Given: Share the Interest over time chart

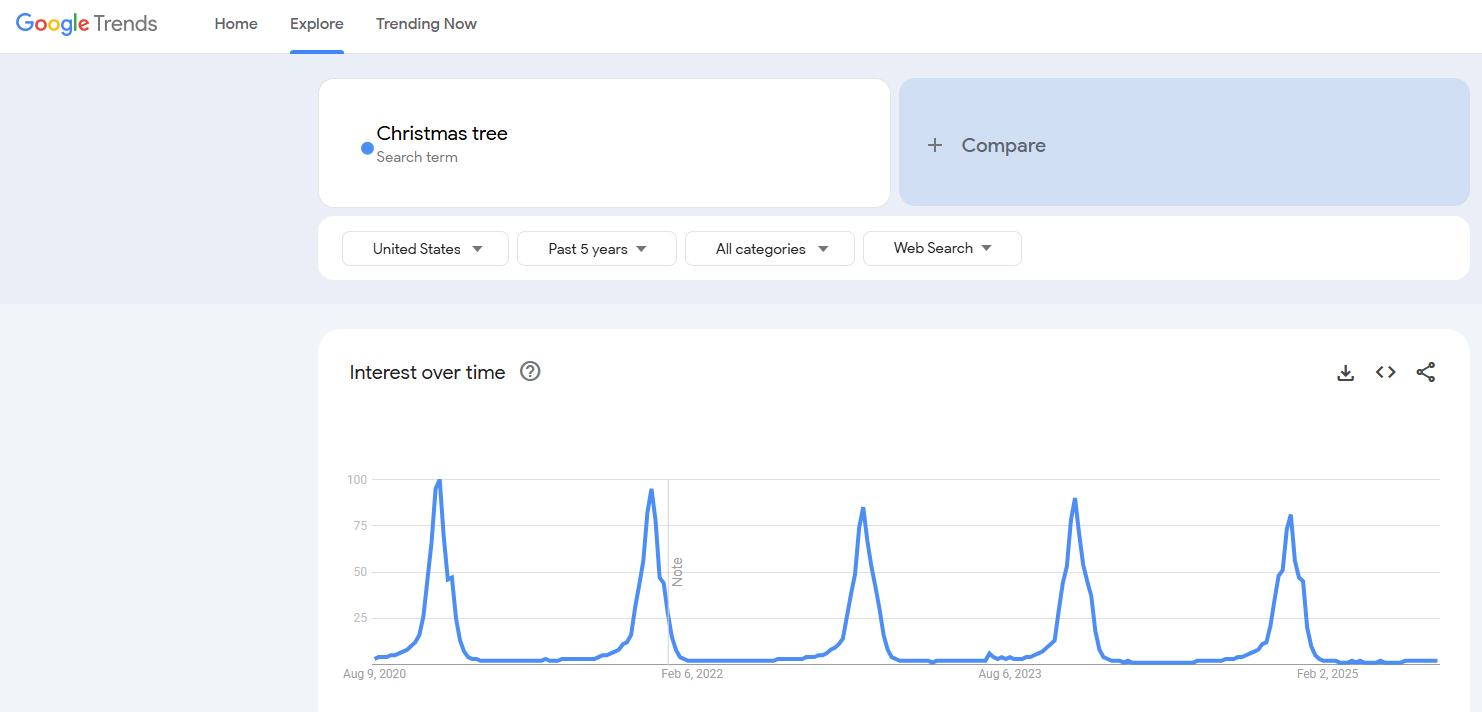Looking at the screenshot, I should [1425, 371].
